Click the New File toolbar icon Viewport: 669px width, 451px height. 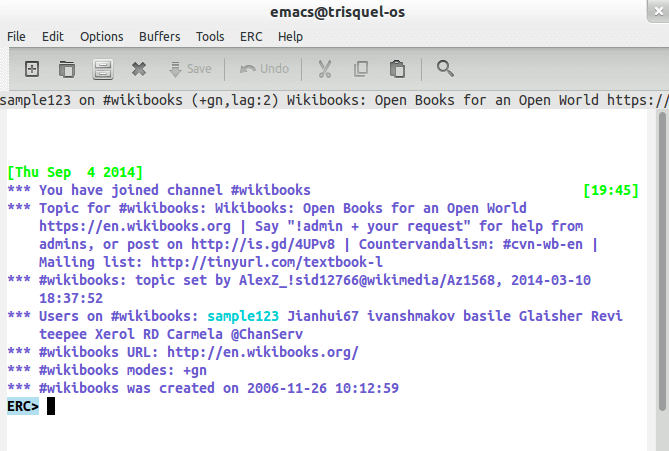click(x=32, y=69)
